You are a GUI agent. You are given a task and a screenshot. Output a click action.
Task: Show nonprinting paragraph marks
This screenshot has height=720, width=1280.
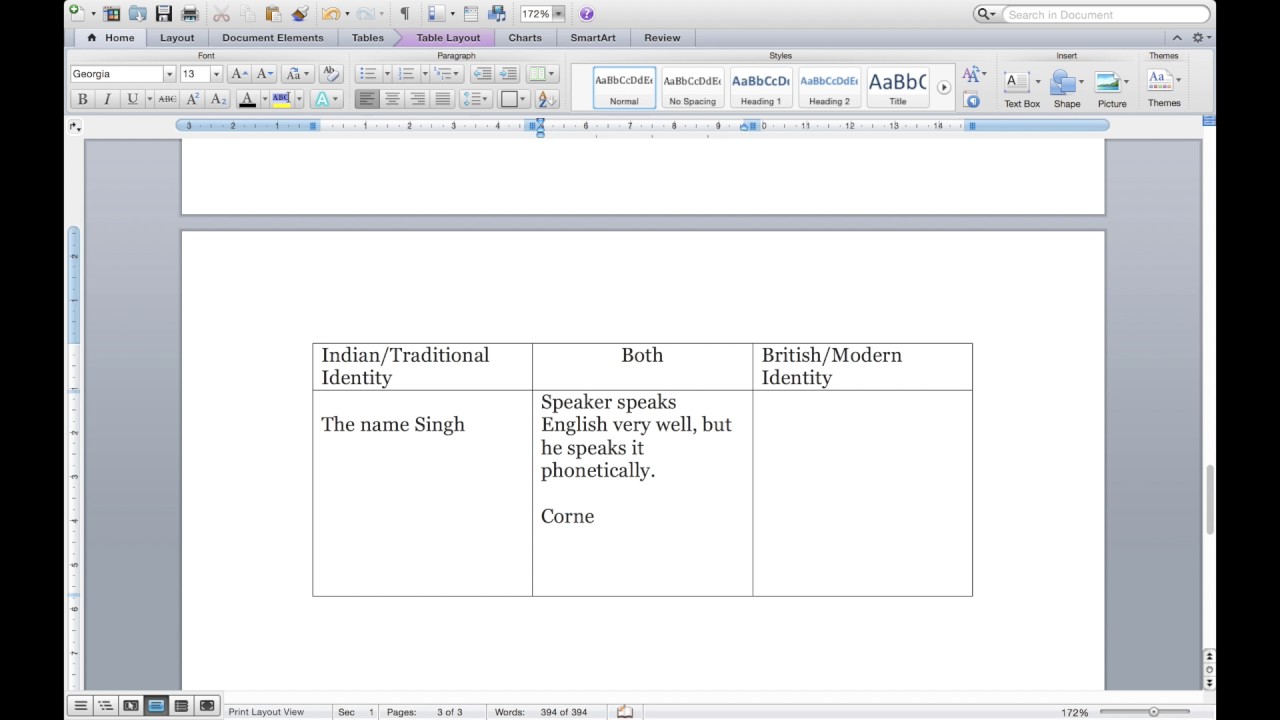point(404,14)
